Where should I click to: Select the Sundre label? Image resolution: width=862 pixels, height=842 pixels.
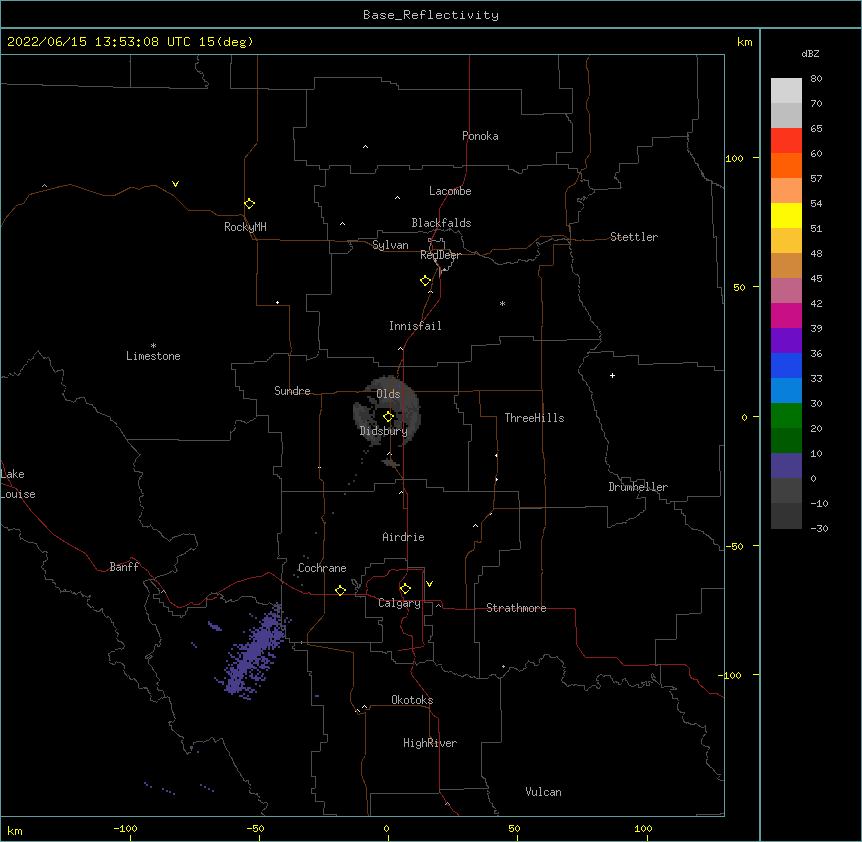[x=292, y=391]
